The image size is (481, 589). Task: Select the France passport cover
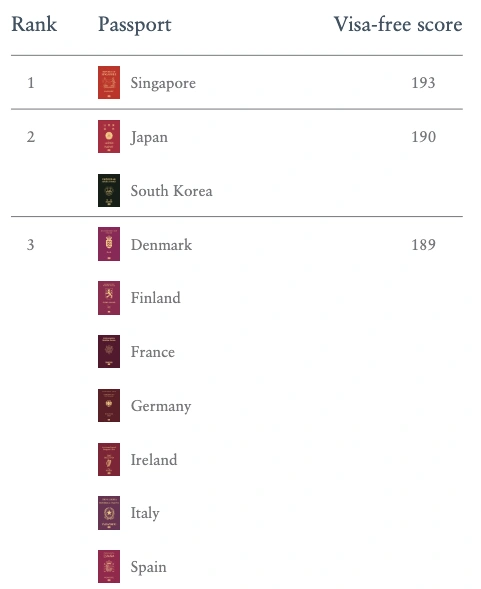109,352
